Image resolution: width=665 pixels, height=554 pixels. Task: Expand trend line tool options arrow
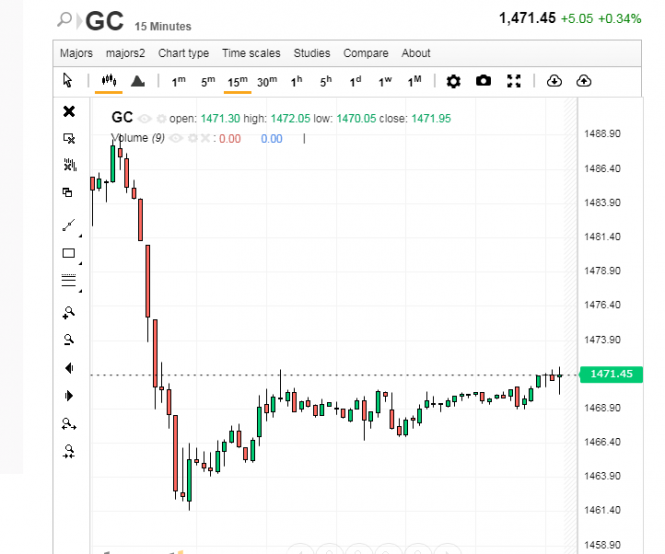(x=80, y=235)
